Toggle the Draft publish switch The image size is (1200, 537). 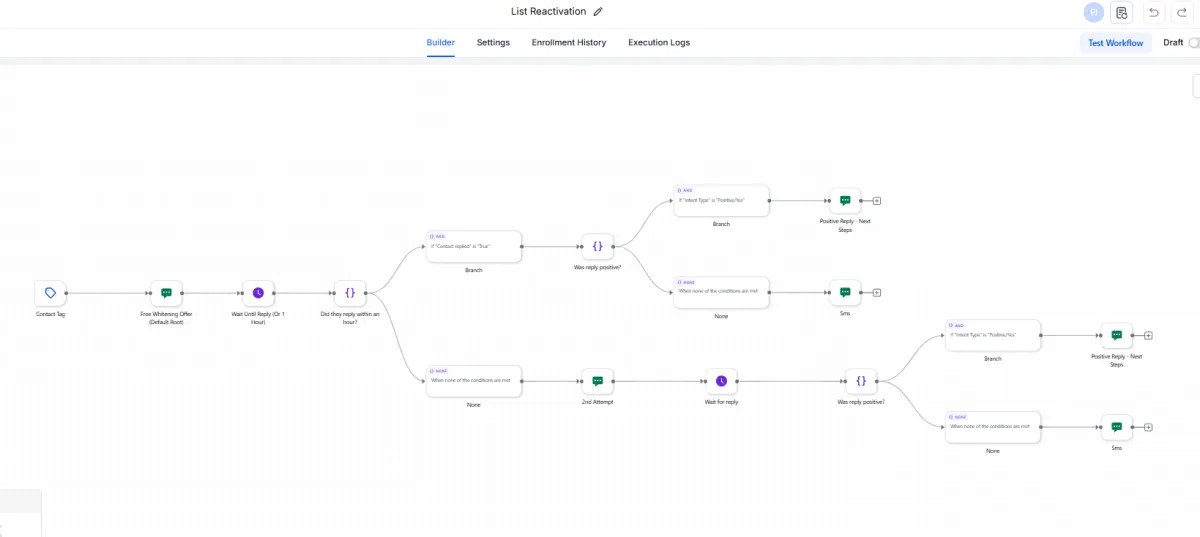point(1193,43)
